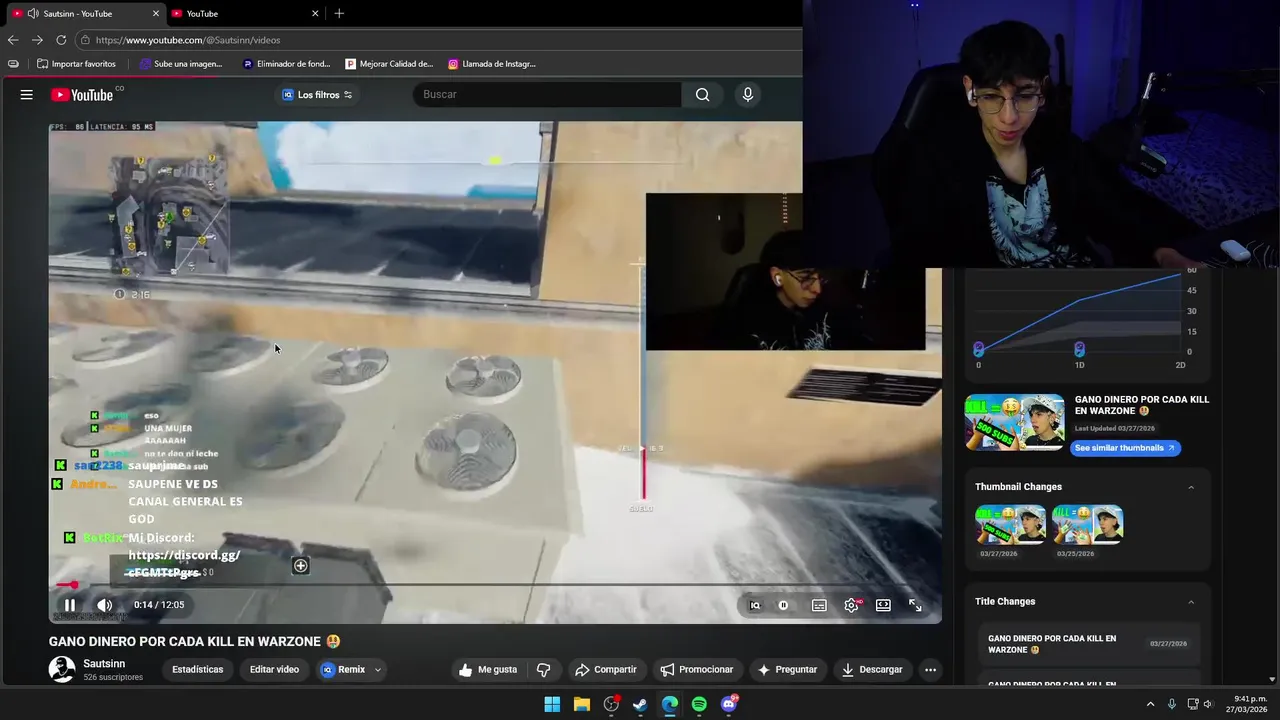Viewport: 1280px width, 720px height.
Task: Select the 03/27/2026 thumbnail version
Action: [1010, 524]
